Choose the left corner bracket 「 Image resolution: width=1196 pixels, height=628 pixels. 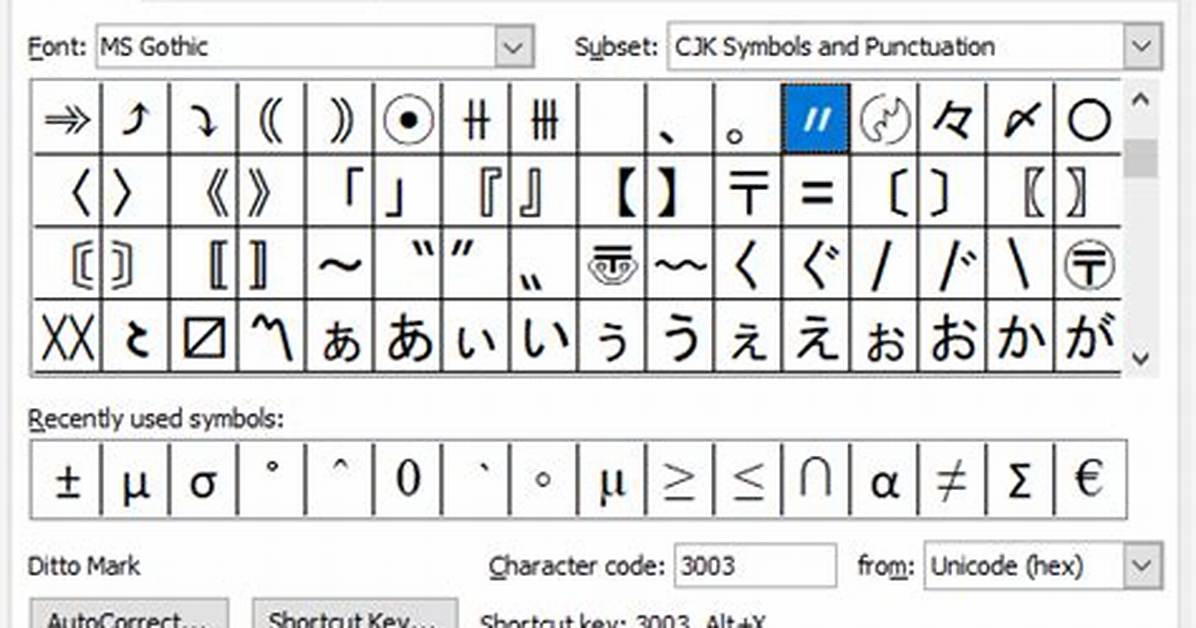[x=339, y=191]
